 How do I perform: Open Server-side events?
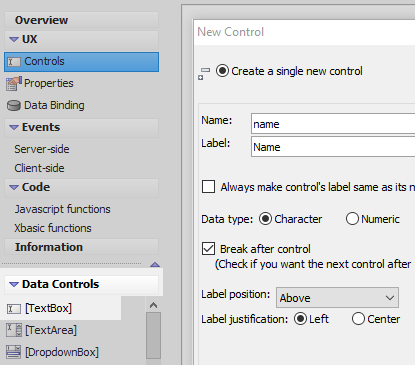pyautogui.click(x=42, y=149)
